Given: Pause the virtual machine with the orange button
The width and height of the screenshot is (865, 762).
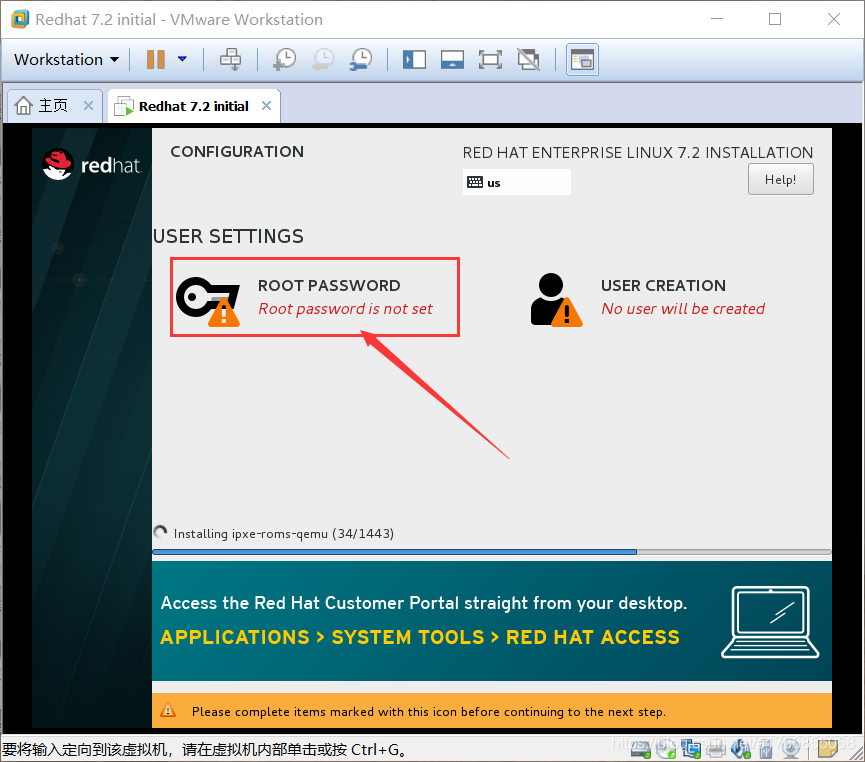Looking at the screenshot, I should [156, 59].
